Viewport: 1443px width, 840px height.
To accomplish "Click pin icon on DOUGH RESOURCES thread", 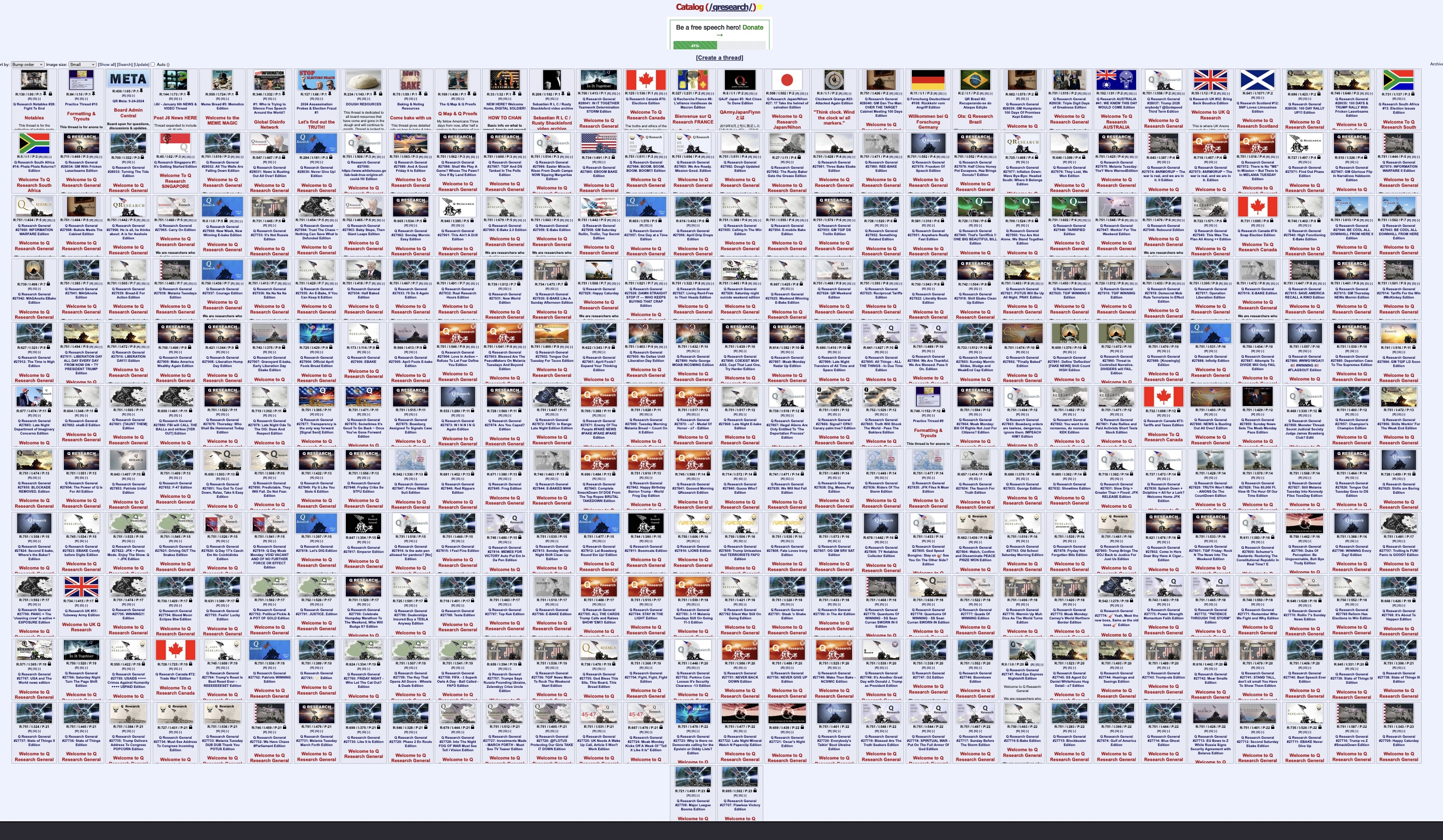I will pos(375,94).
